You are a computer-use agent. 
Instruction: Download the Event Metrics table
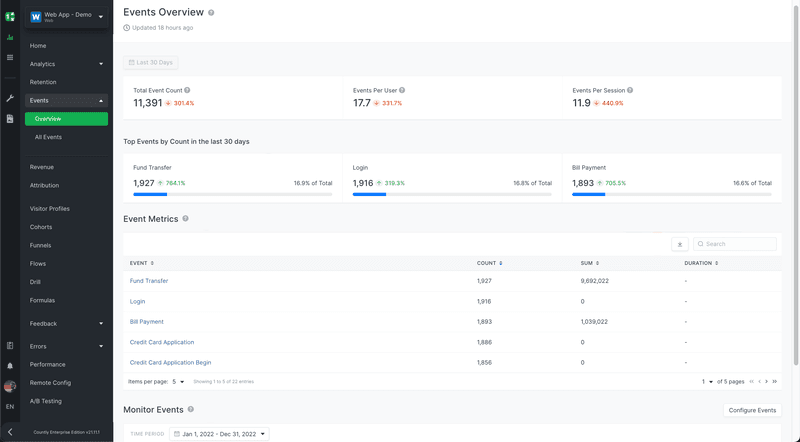point(680,243)
